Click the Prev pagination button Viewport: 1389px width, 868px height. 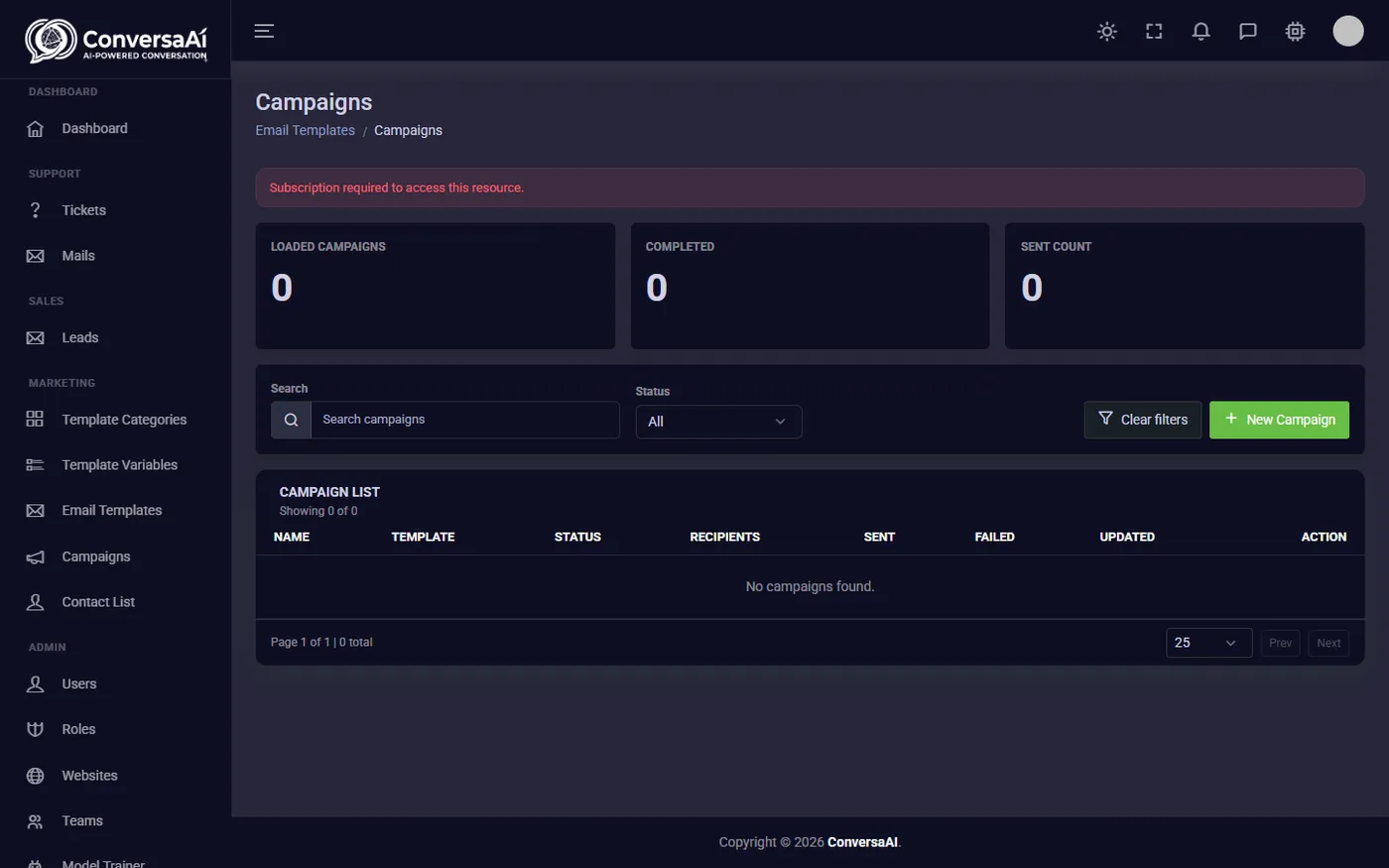[1280, 643]
